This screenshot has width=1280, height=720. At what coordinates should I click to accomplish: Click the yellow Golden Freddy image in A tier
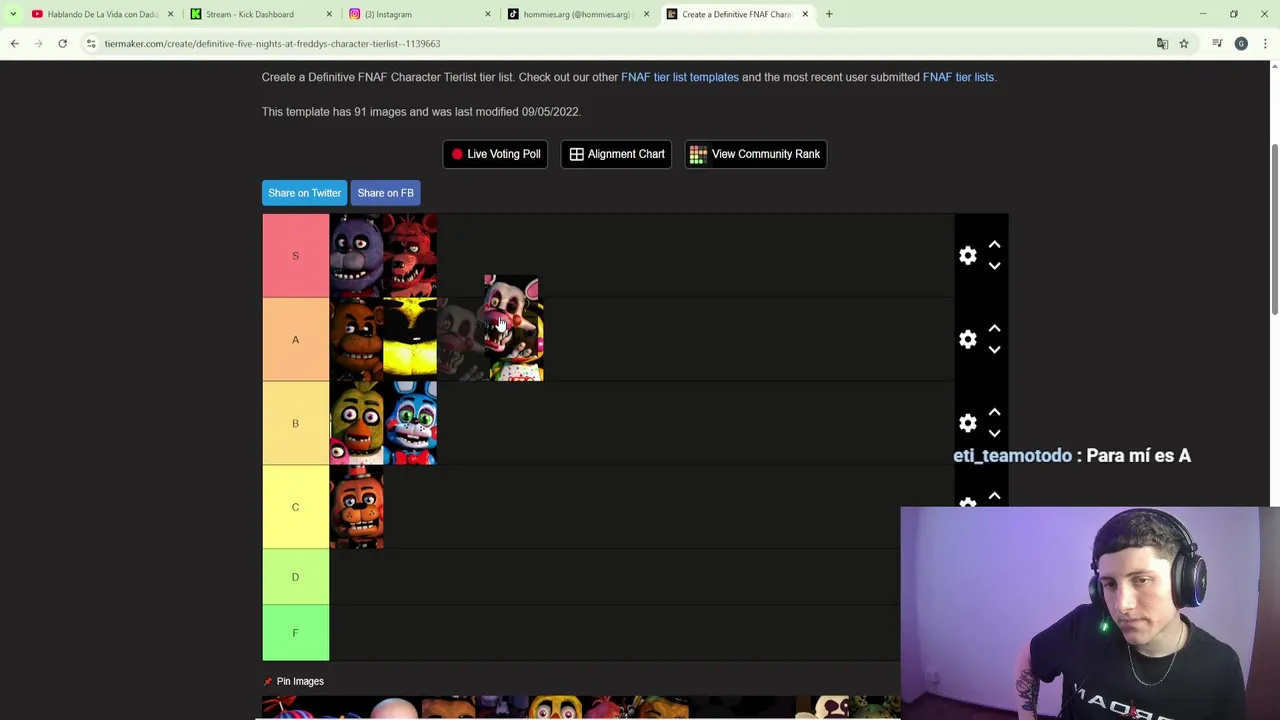pyautogui.click(x=410, y=339)
